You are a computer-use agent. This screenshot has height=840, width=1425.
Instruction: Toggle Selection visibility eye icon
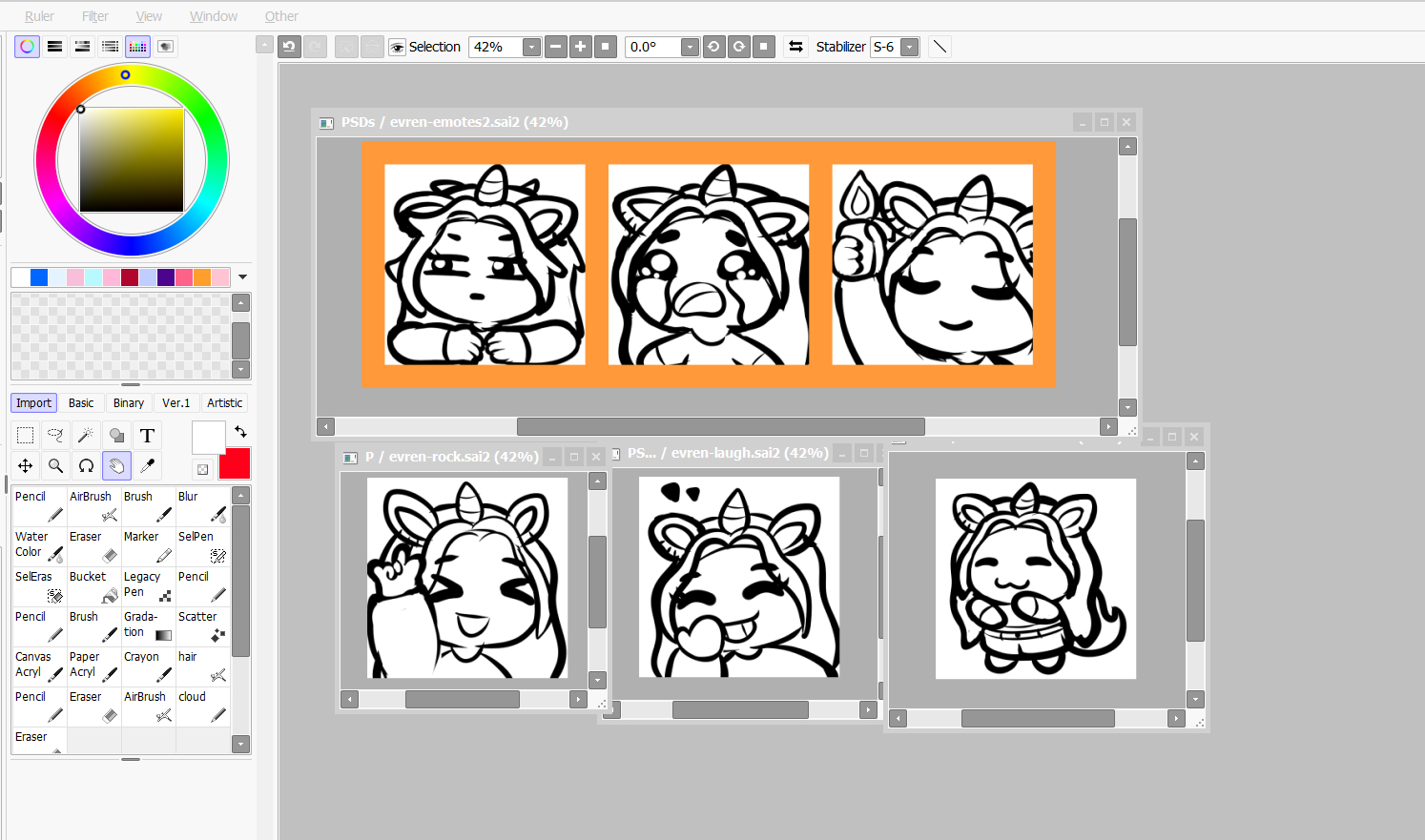coord(398,47)
